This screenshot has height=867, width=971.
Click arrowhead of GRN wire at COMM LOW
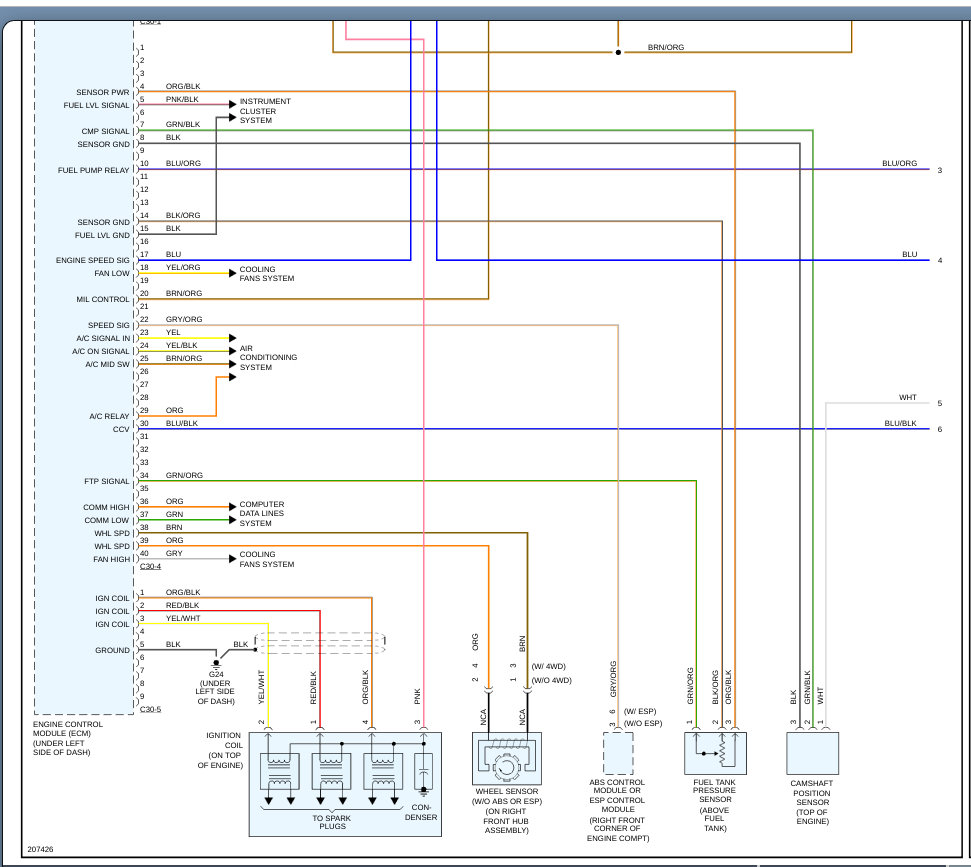pos(233,520)
